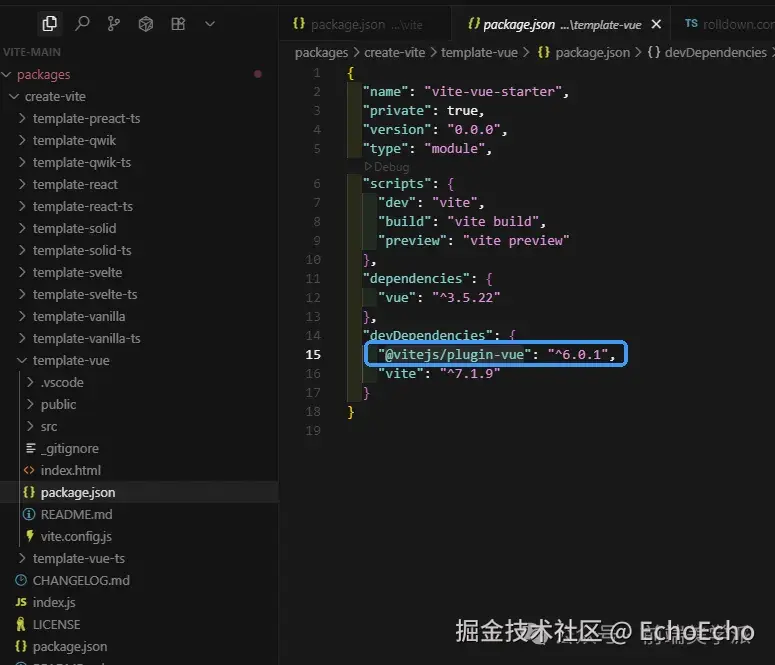Open the Extensions view icon

coord(177,23)
